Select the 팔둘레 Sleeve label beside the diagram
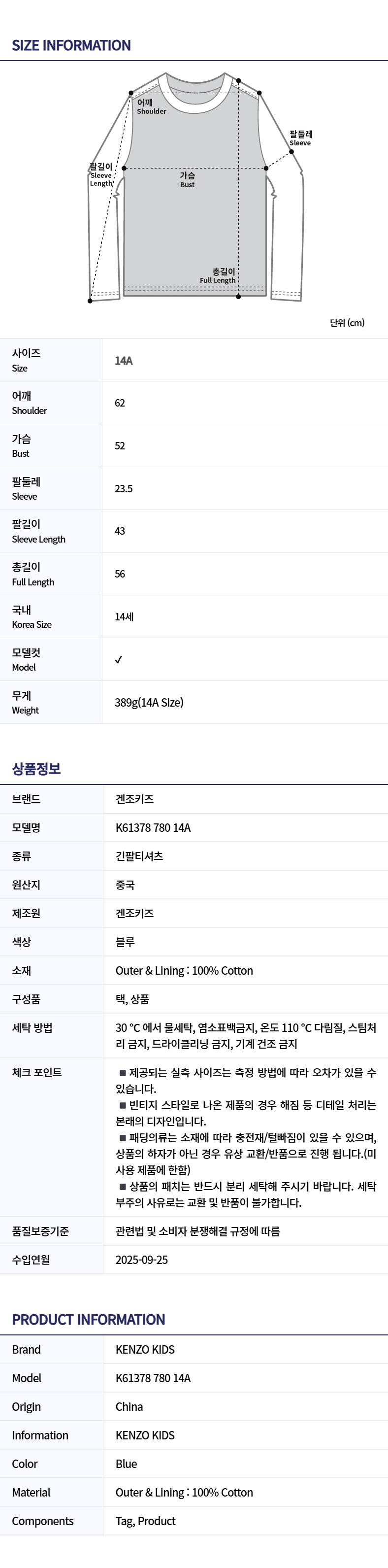The image size is (388, 1568). click(300, 137)
